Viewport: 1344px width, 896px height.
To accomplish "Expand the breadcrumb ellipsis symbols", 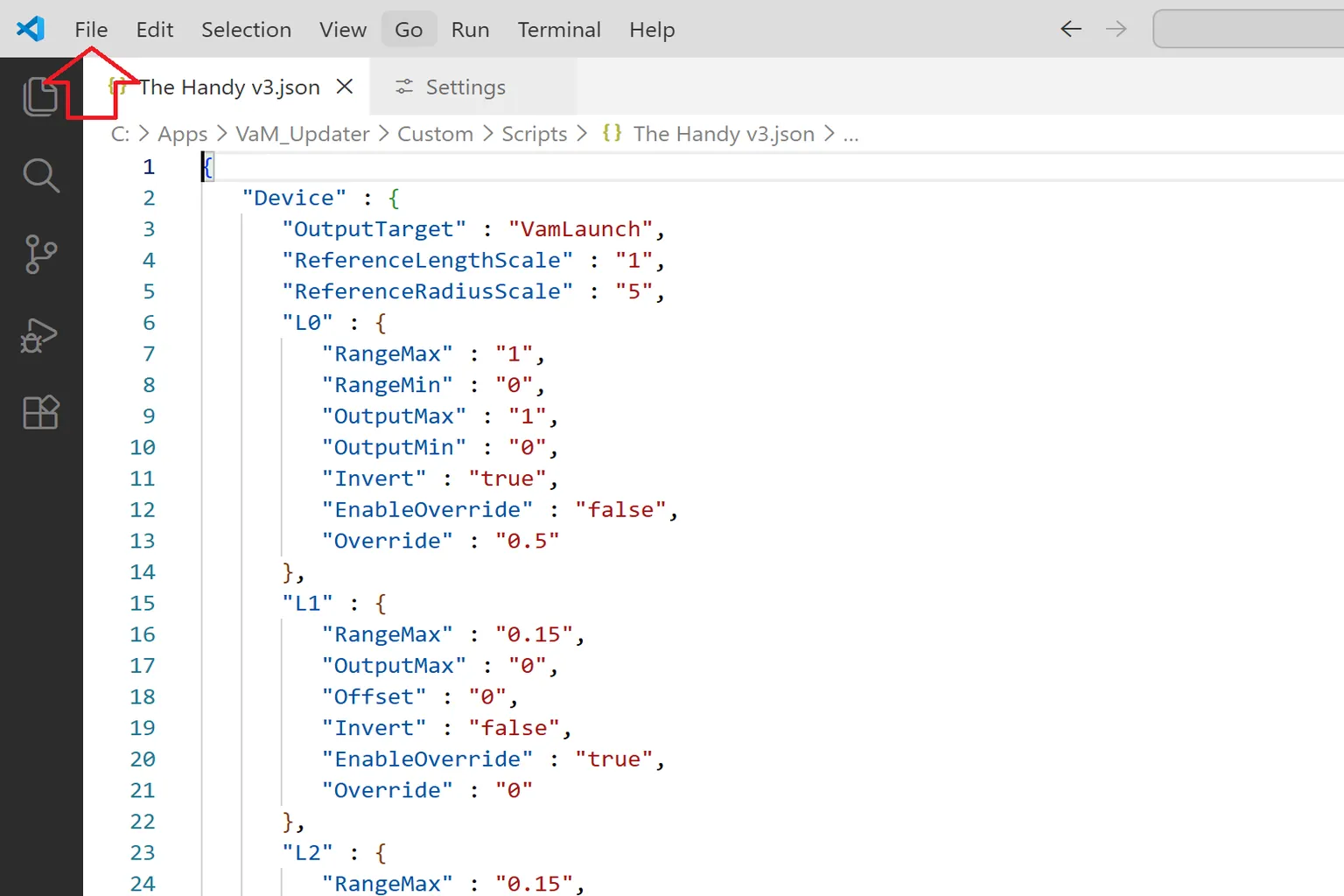I will pos(850,134).
